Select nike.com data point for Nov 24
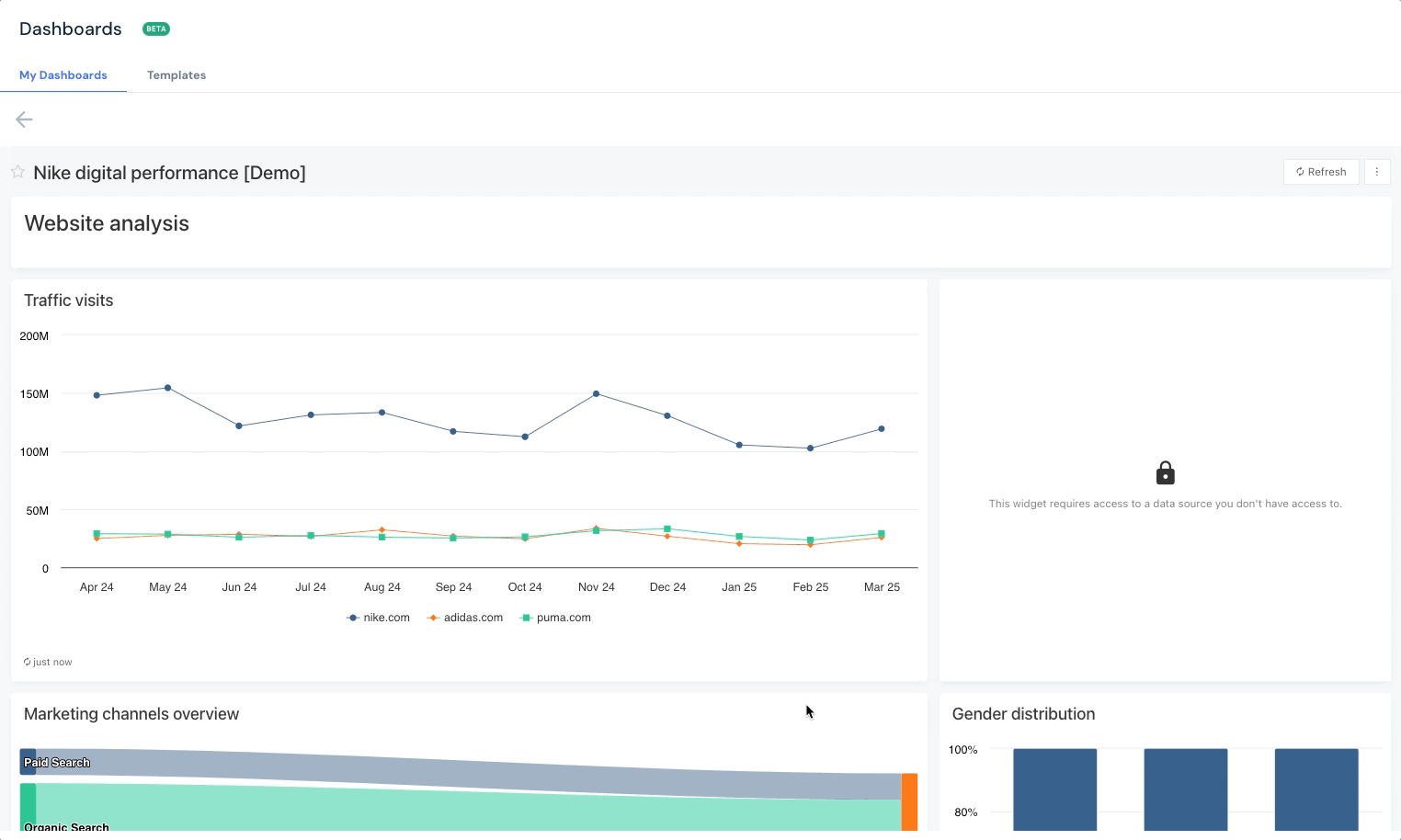The height and width of the screenshot is (840, 1401). pos(597,393)
